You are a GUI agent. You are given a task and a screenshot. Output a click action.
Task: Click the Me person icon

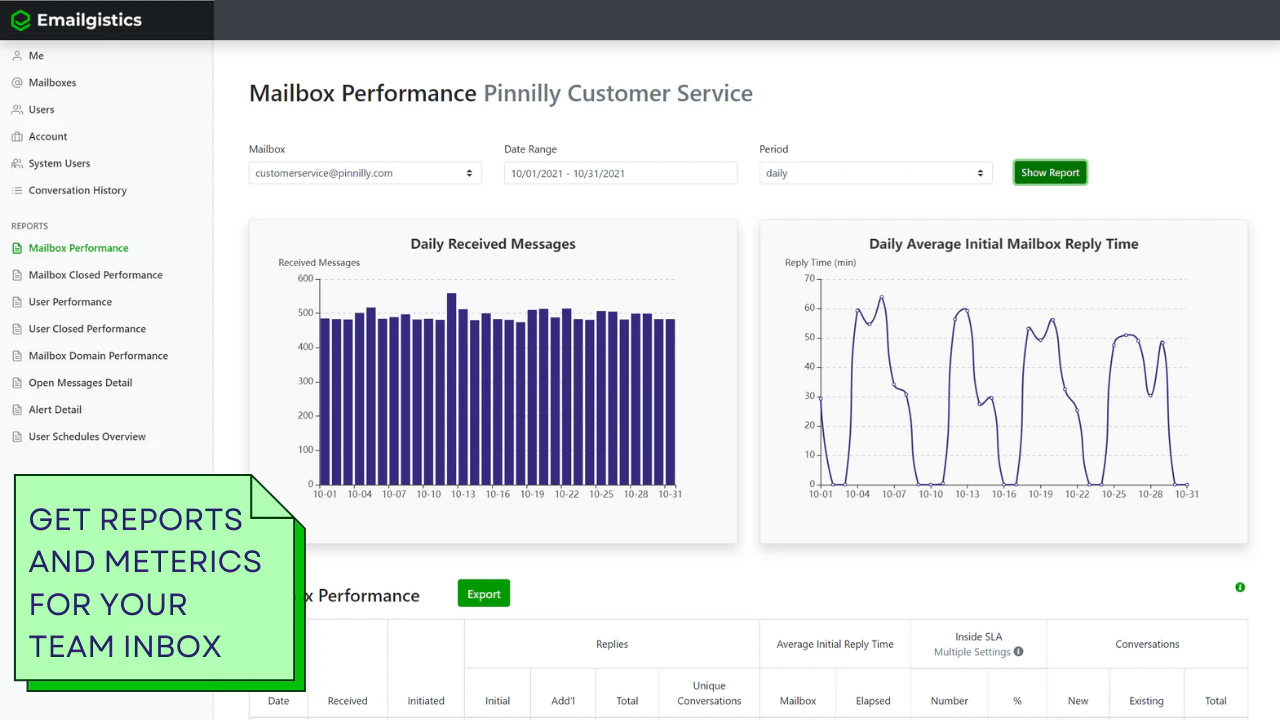[x=17, y=56]
